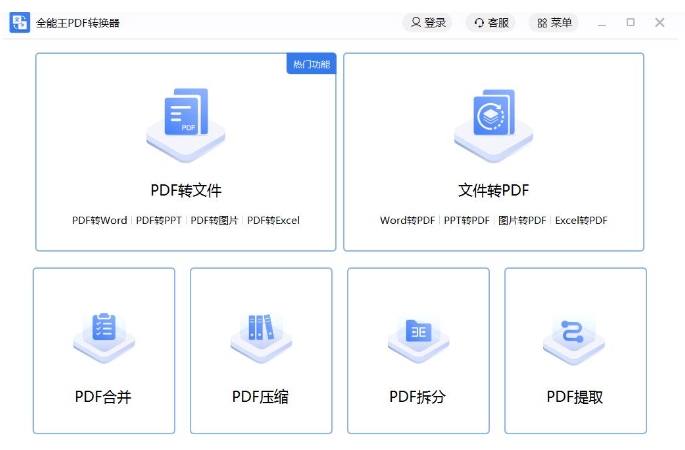Viewport: 685px width, 450px height.
Task: Click the PDF合并 clipboard icon
Action: tap(104, 338)
